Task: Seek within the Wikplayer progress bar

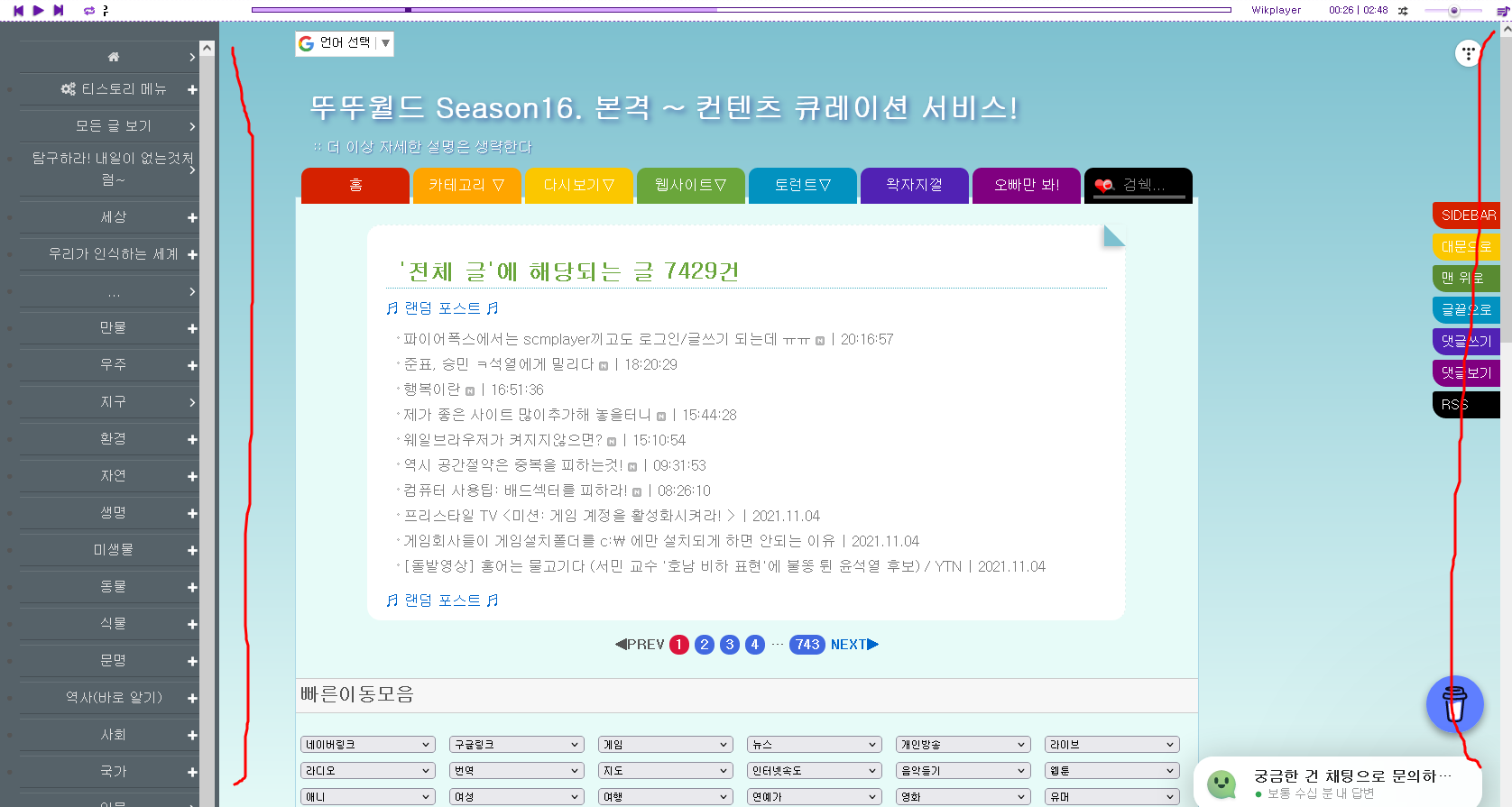Action: click(741, 10)
